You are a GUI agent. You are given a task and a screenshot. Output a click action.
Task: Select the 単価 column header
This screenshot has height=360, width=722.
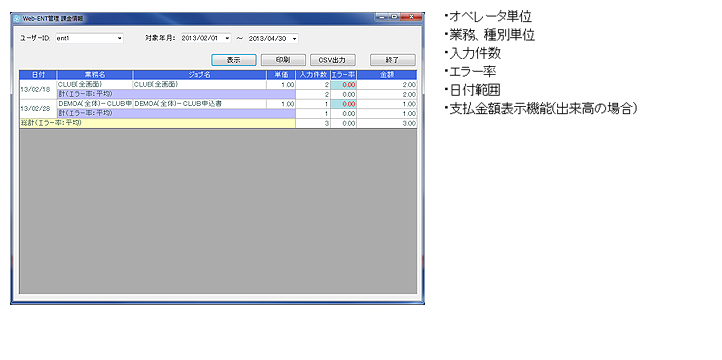[x=281, y=75]
